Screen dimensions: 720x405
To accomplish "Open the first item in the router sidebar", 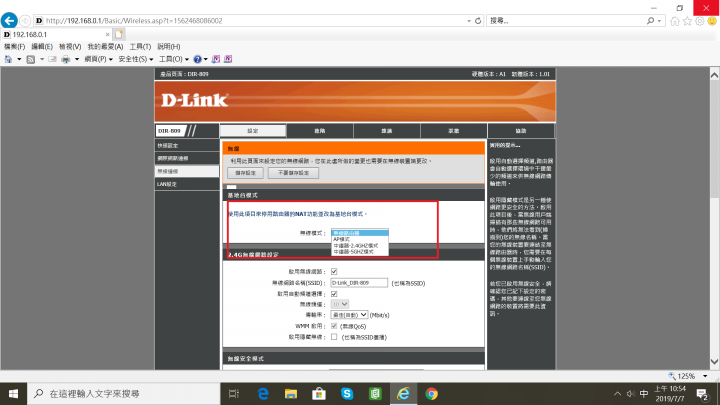I will coord(187,146).
